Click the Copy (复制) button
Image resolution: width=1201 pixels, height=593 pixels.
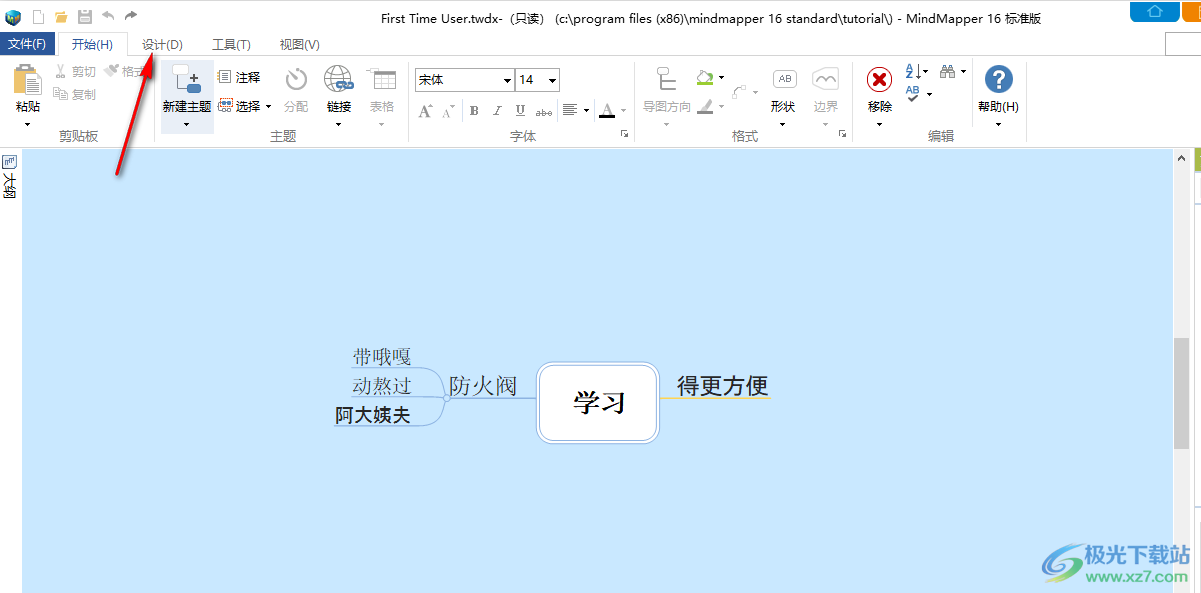tap(76, 94)
